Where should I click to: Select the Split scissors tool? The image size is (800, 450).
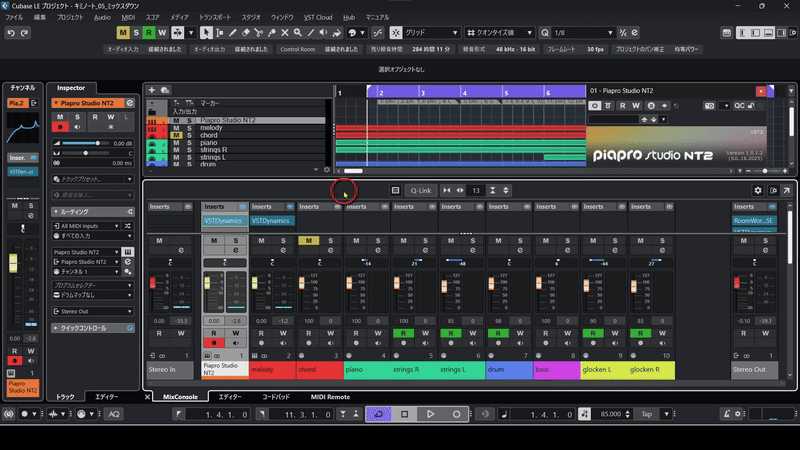pos(259,33)
